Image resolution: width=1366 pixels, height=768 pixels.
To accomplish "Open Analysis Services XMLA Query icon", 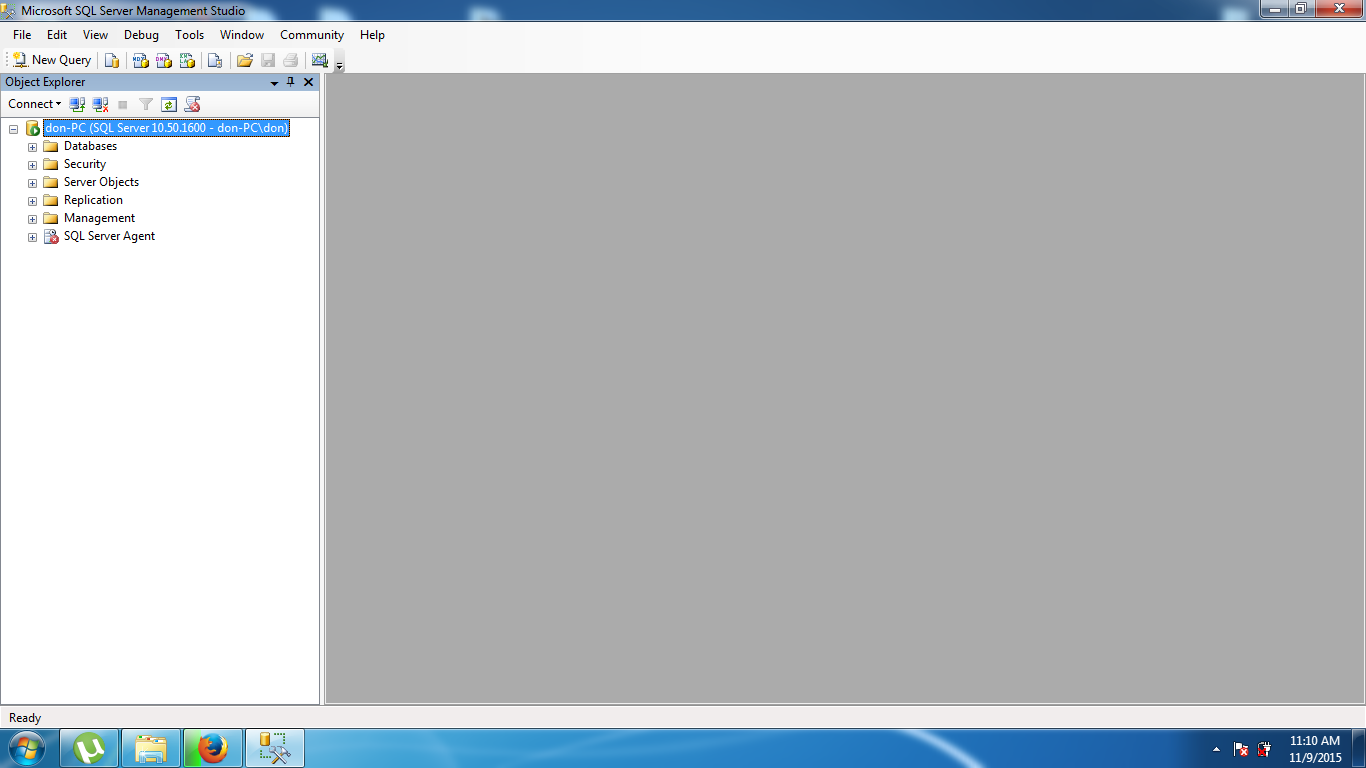I will 187,60.
